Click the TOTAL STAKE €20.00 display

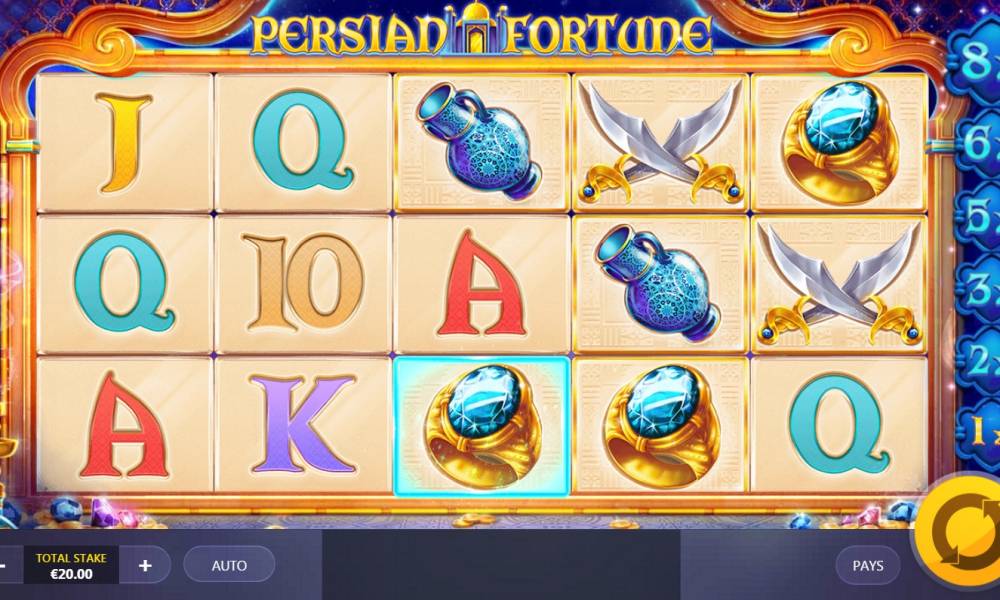71,565
